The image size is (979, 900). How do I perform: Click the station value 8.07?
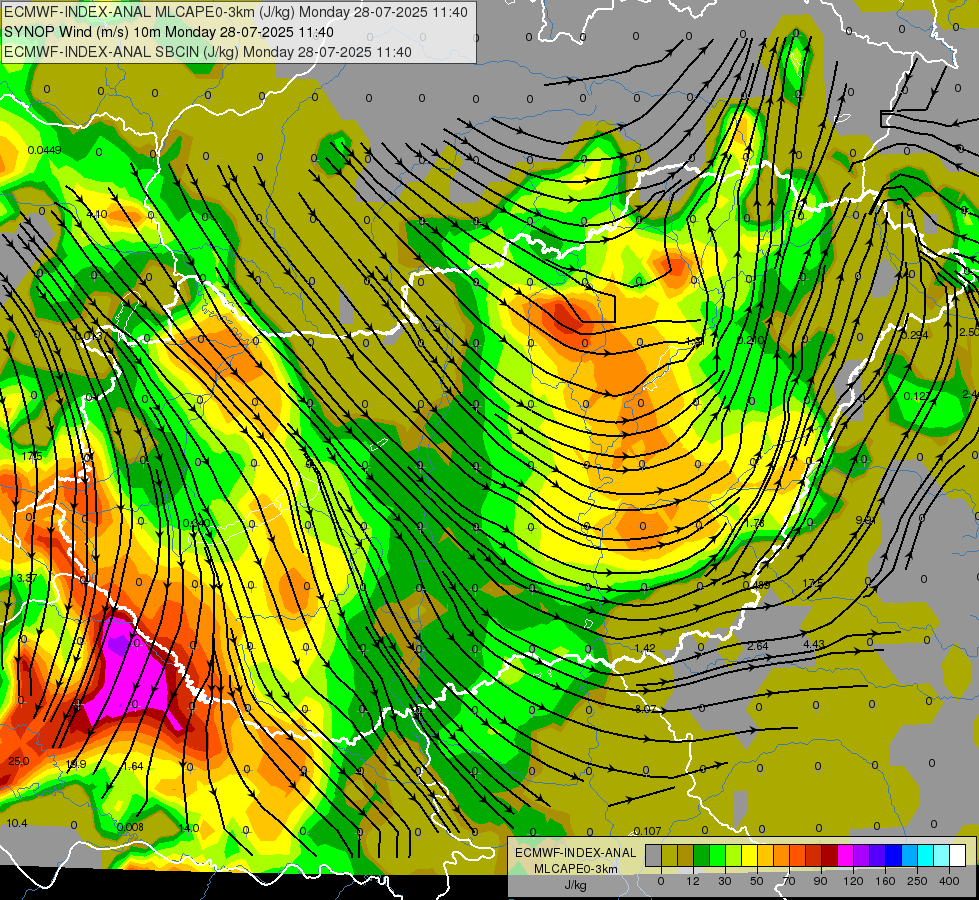646,709
